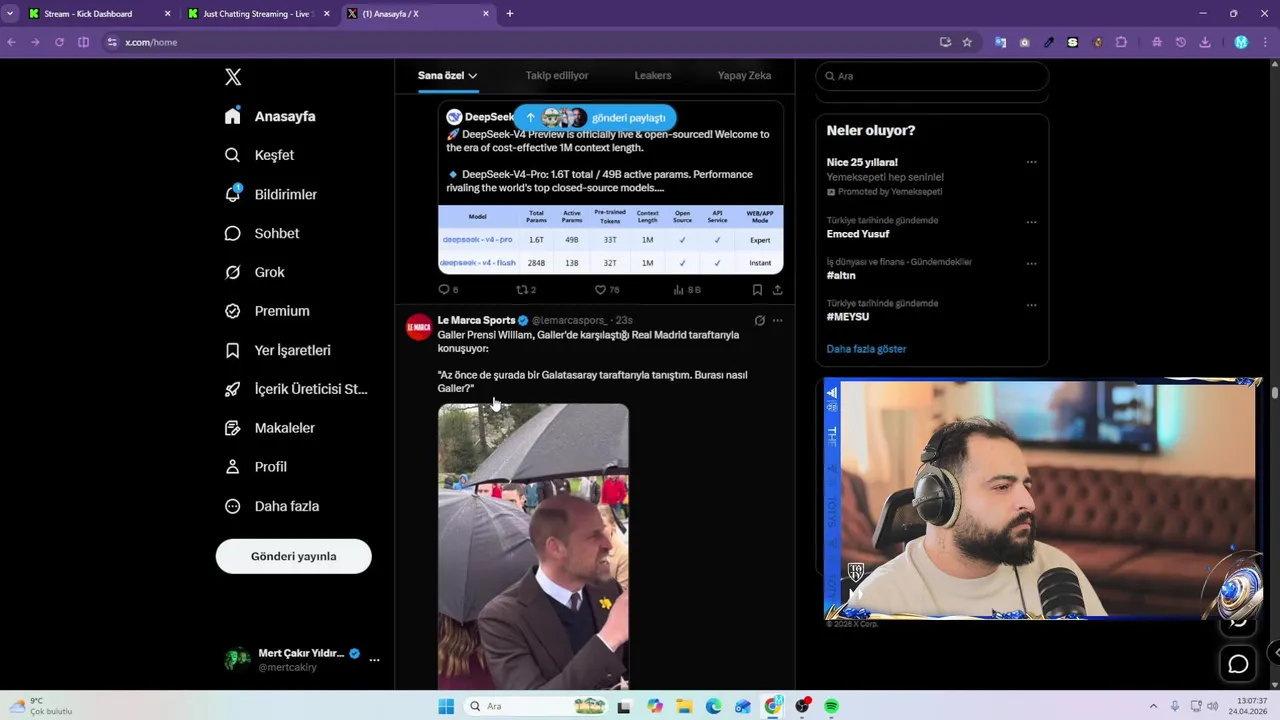
Task: Open the Premium page
Action: pyautogui.click(x=267, y=311)
